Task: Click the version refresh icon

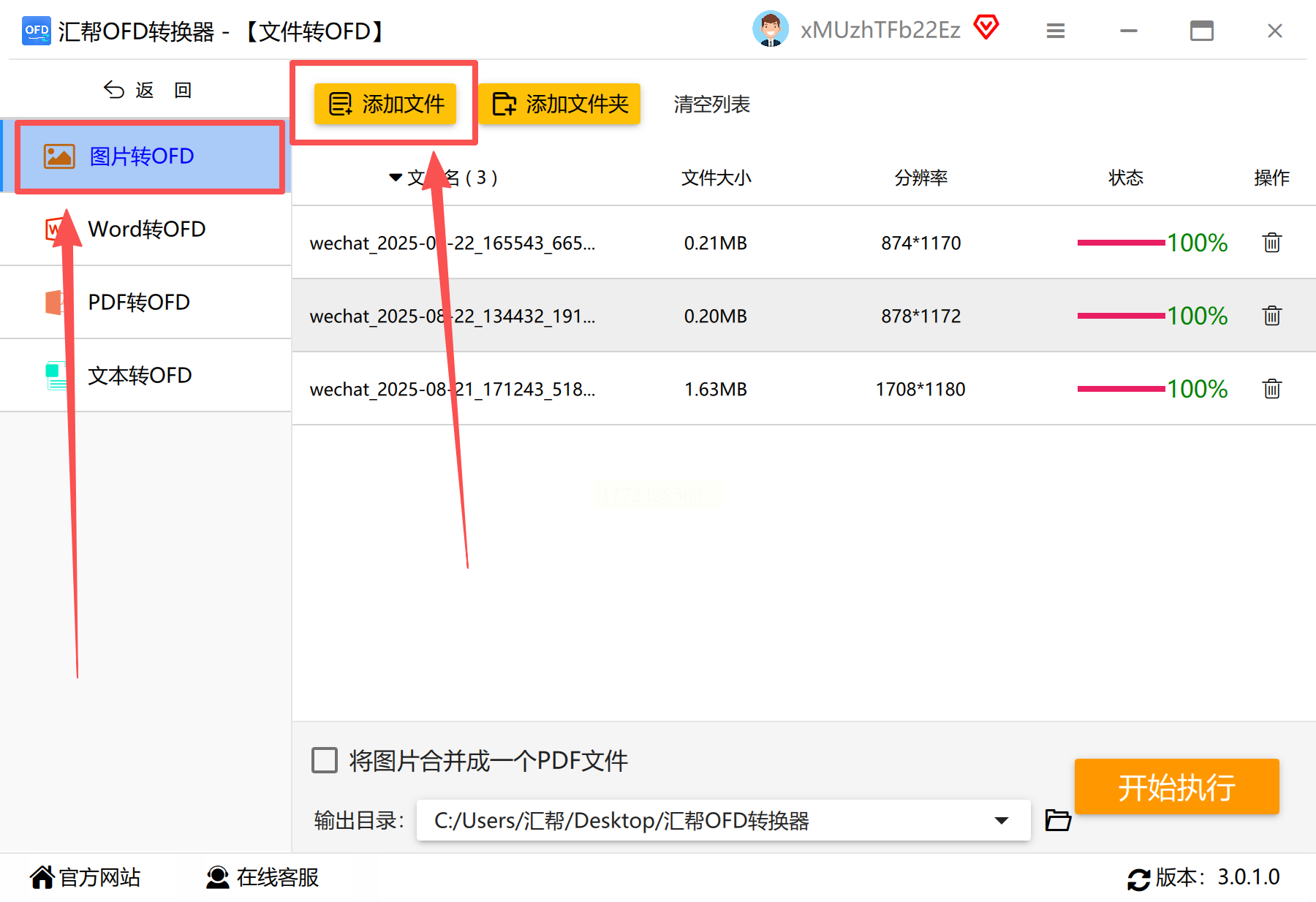Action: [1138, 878]
